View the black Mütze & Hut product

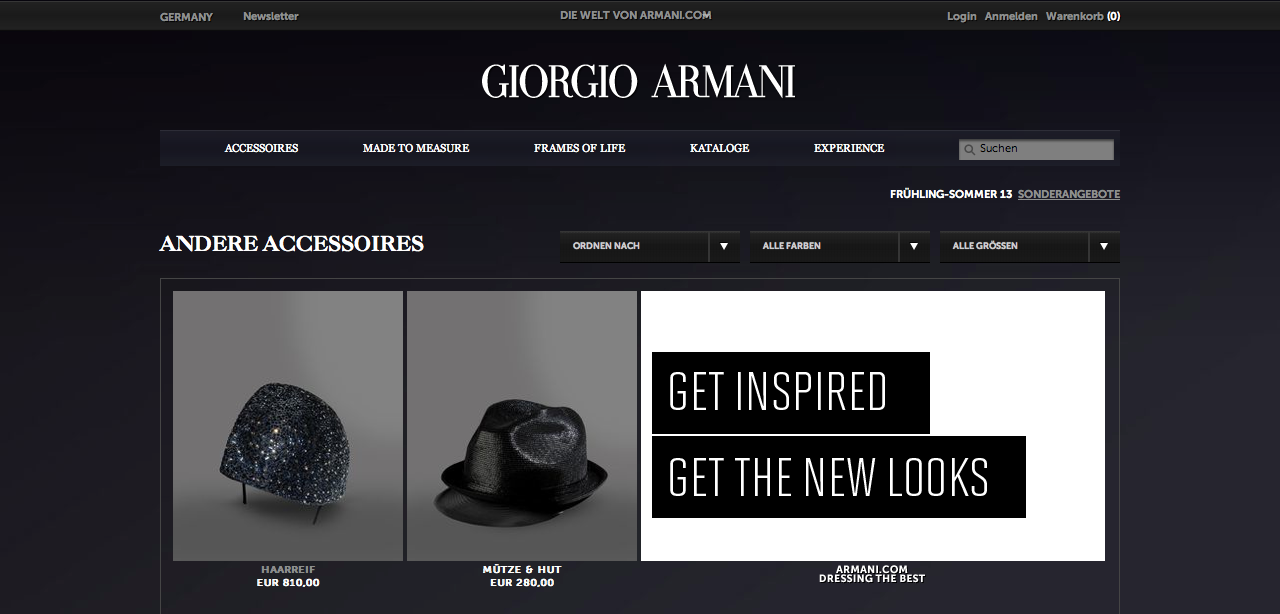(x=522, y=426)
